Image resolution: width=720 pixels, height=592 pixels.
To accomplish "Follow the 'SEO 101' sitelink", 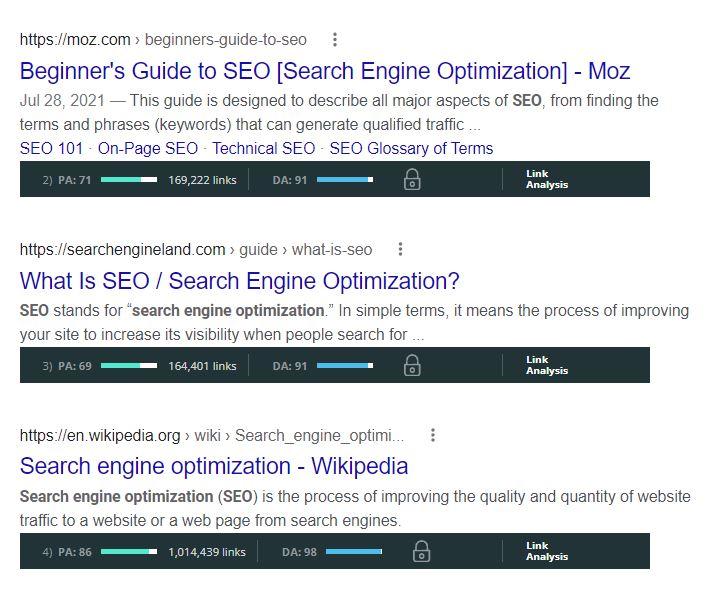I will pyautogui.click(x=51, y=148).
